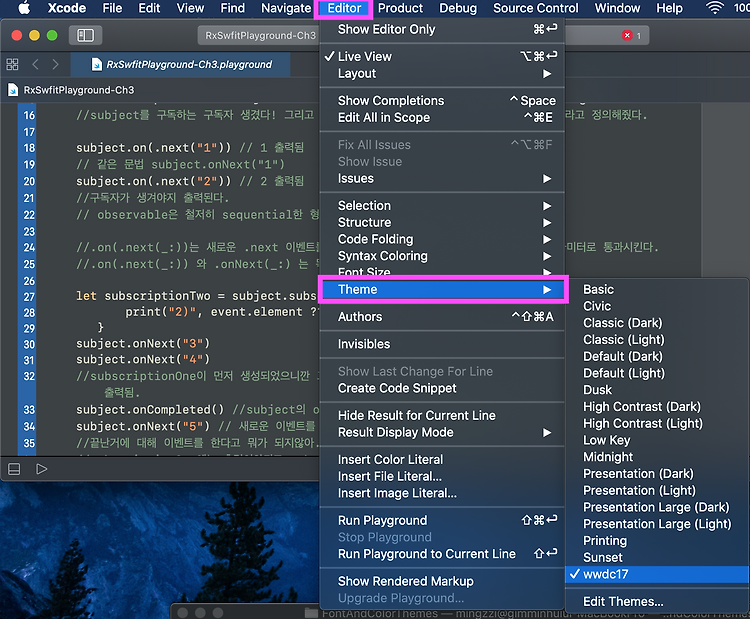Click the RxSwfitPlayground-Ch3.playground tab
750x619 pixels.
[180, 65]
